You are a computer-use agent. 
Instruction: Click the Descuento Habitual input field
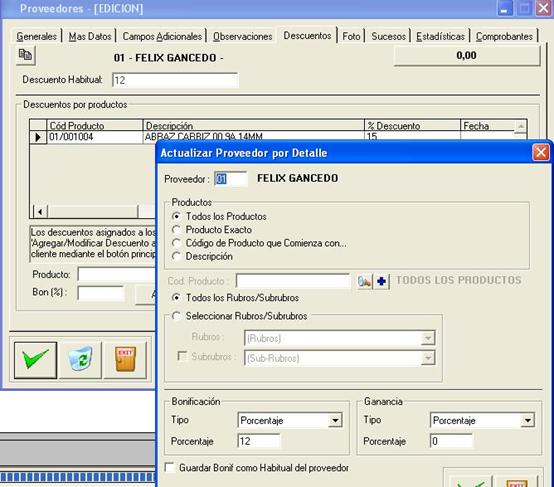175,80
